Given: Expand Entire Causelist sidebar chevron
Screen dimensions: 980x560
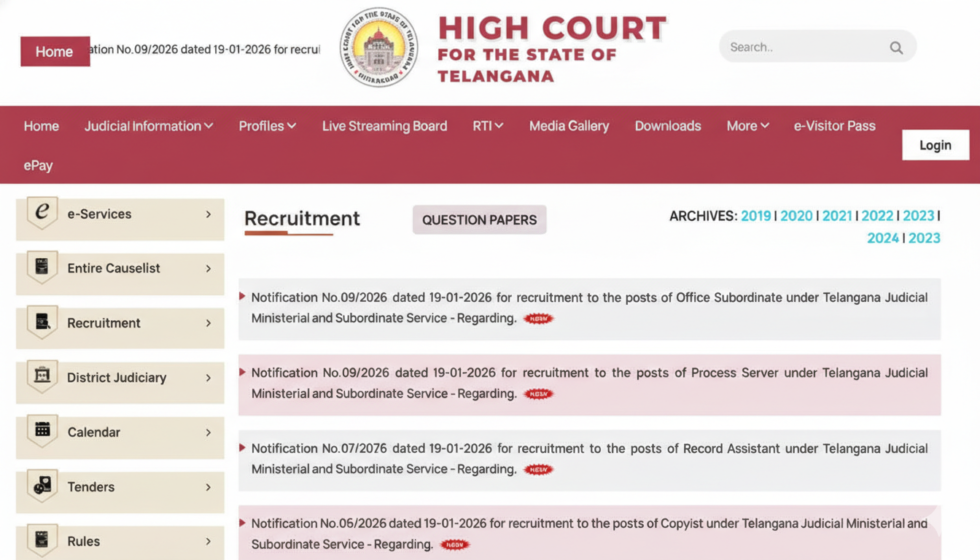Looking at the screenshot, I should (209, 269).
